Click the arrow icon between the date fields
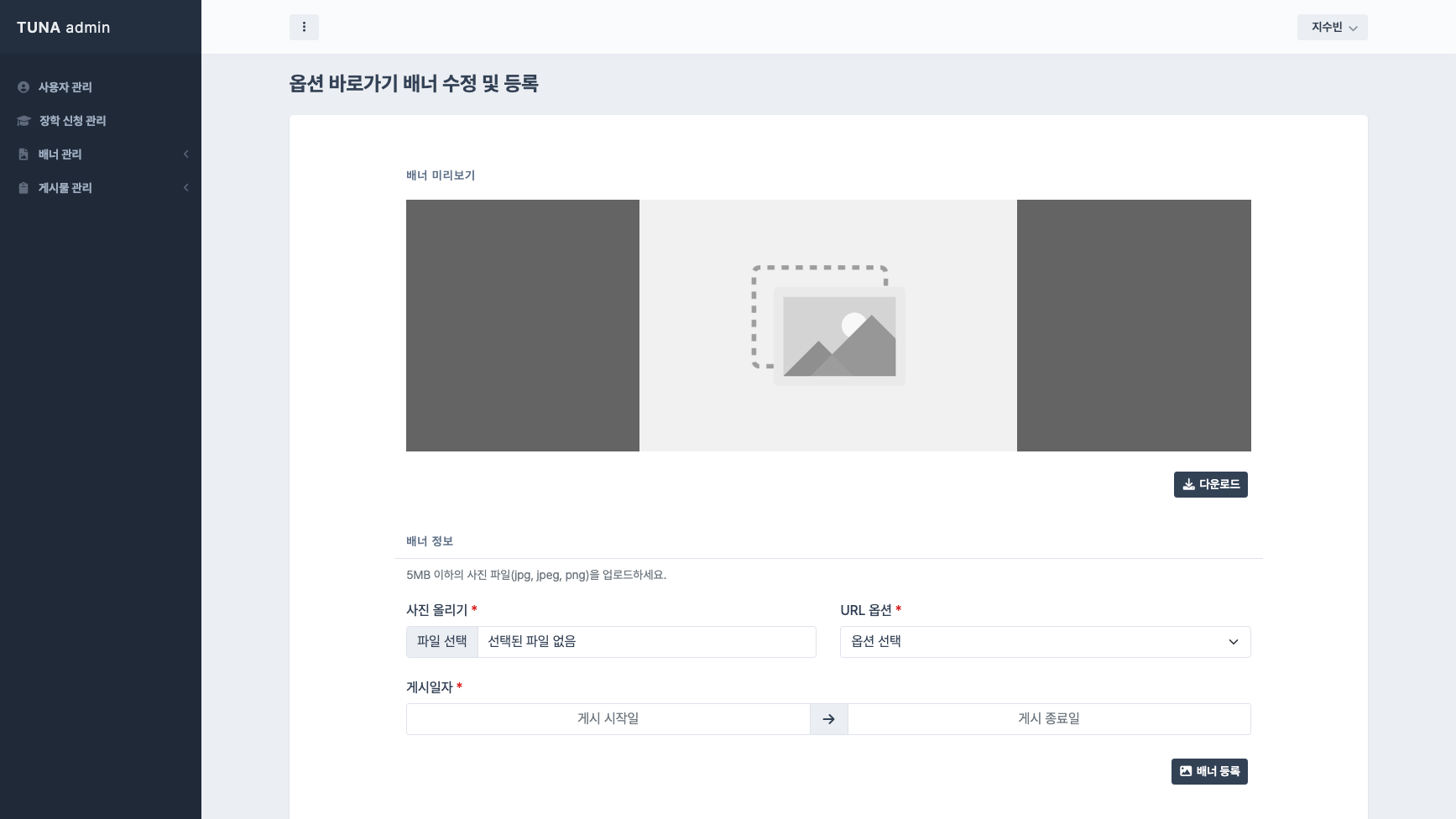Image resolution: width=1456 pixels, height=819 pixels. [829, 719]
